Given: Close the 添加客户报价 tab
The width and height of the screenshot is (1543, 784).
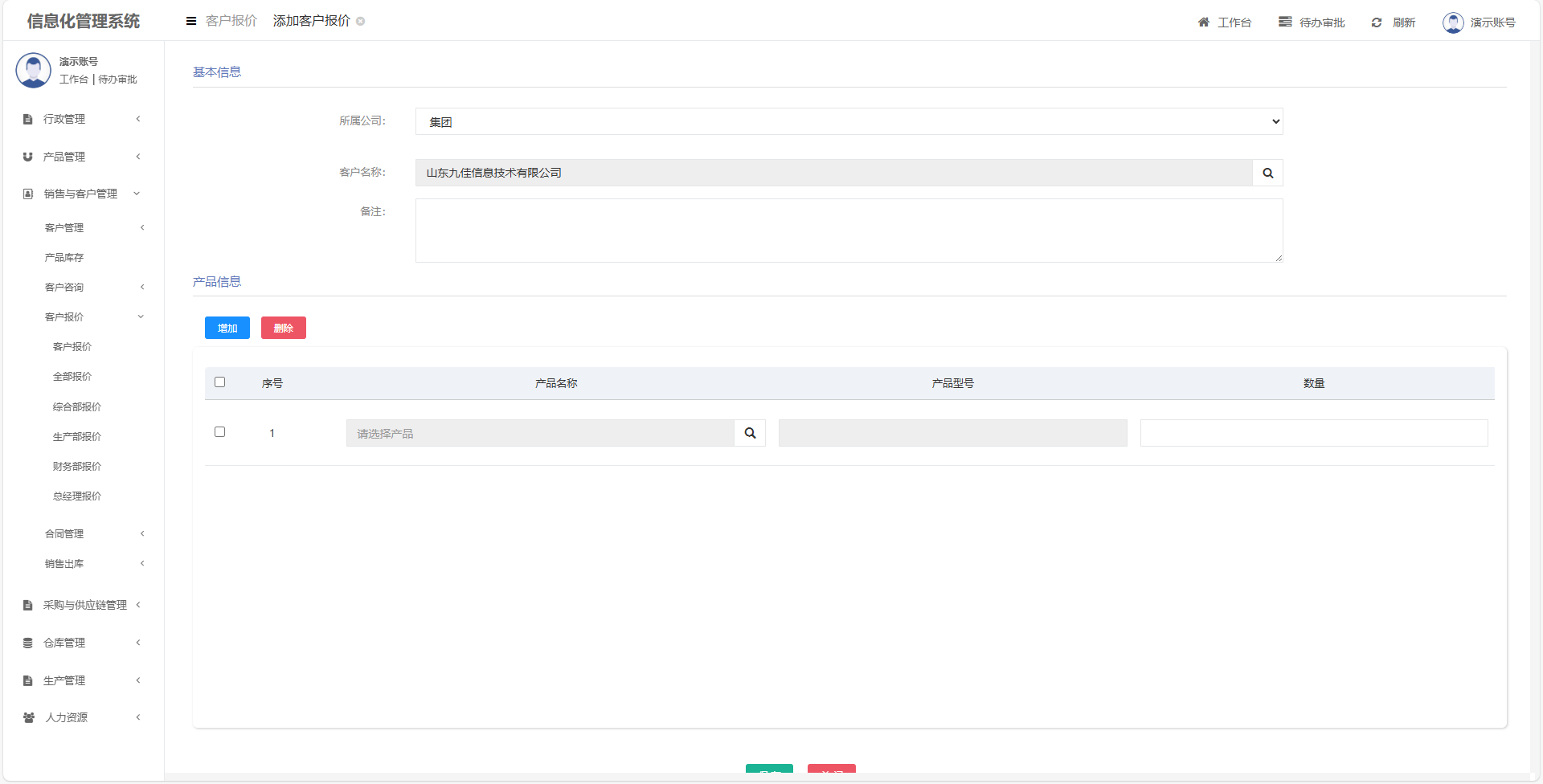Looking at the screenshot, I should (x=361, y=22).
